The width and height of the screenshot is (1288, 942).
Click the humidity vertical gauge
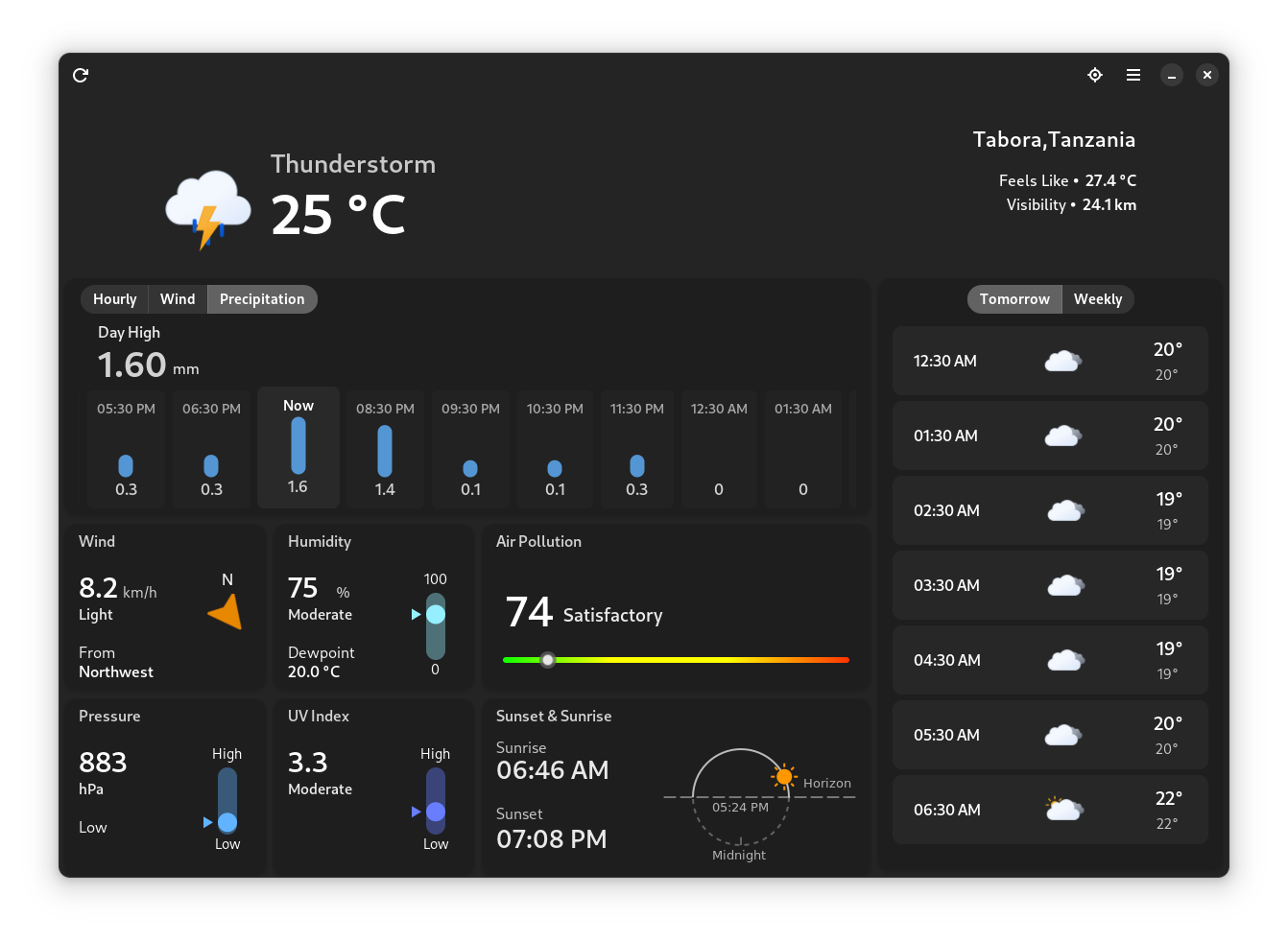point(436,624)
